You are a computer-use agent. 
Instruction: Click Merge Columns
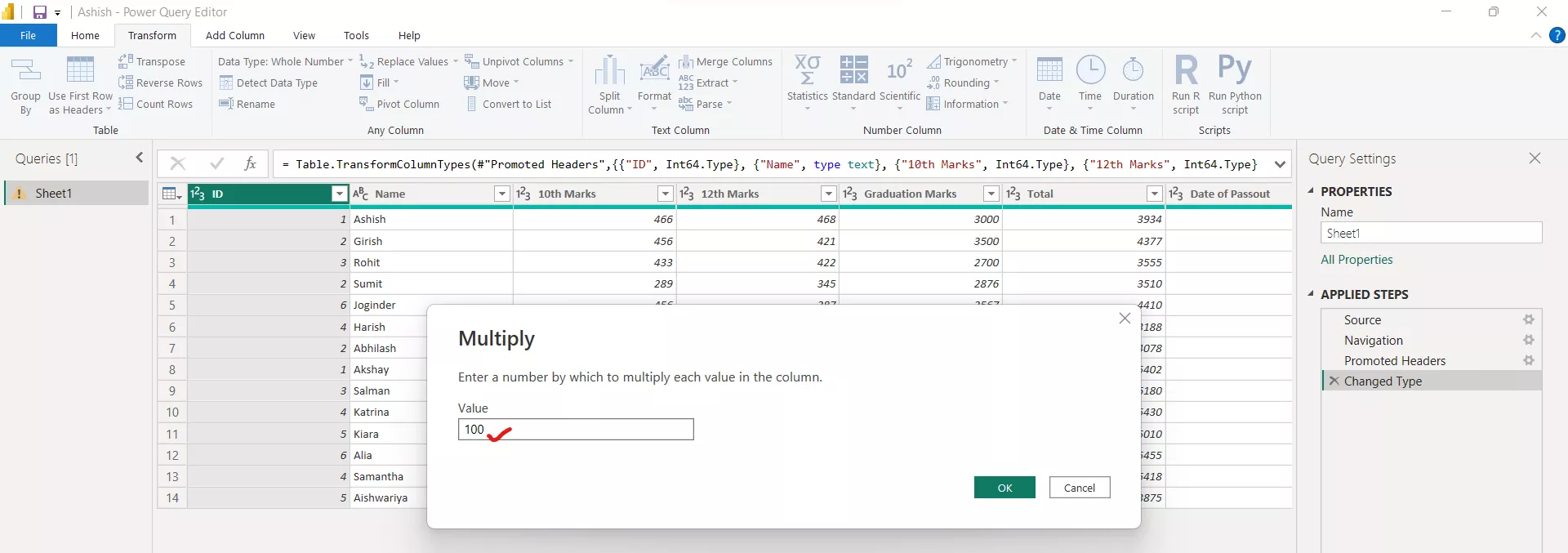[x=725, y=61]
